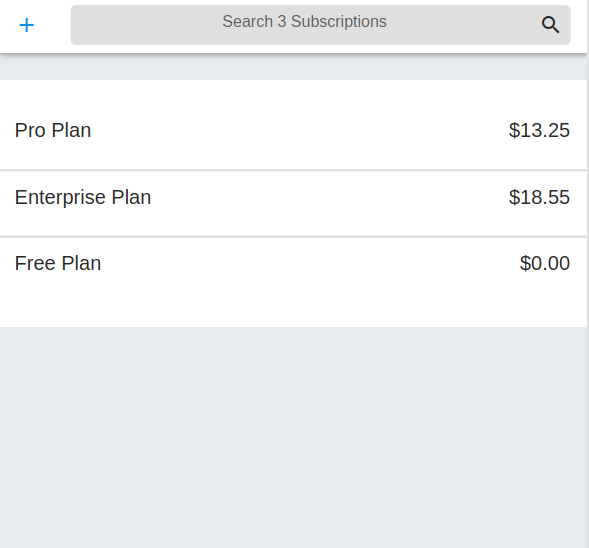The width and height of the screenshot is (589, 548).
Task: Click the magnifying glass search icon
Action: (x=550, y=25)
